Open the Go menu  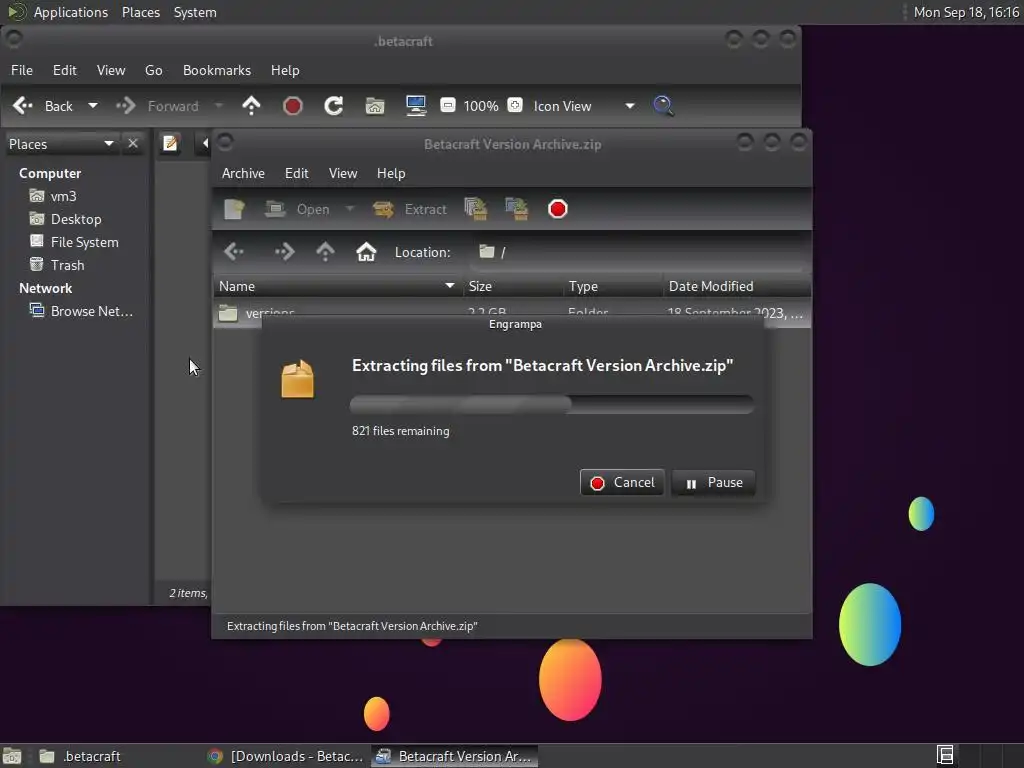click(x=153, y=70)
